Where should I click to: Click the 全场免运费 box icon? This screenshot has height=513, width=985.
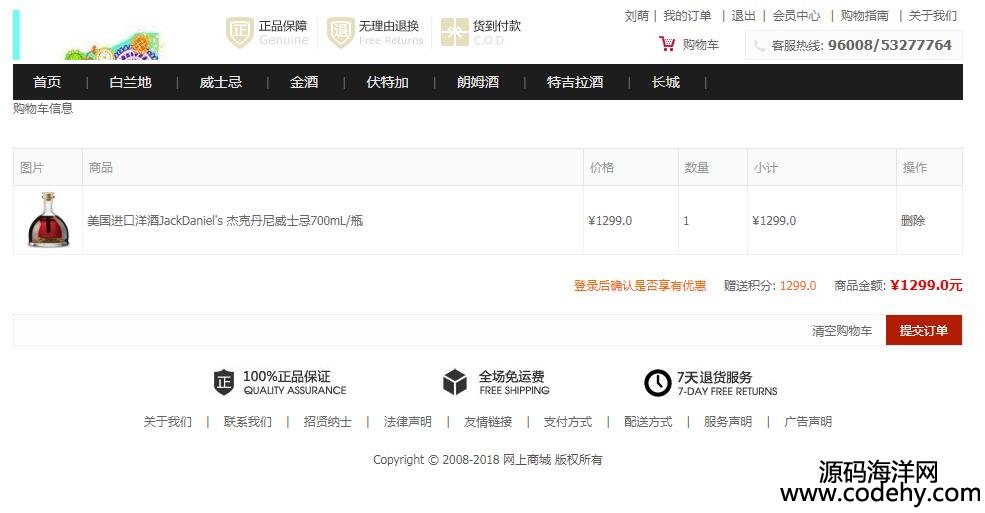(x=455, y=382)
